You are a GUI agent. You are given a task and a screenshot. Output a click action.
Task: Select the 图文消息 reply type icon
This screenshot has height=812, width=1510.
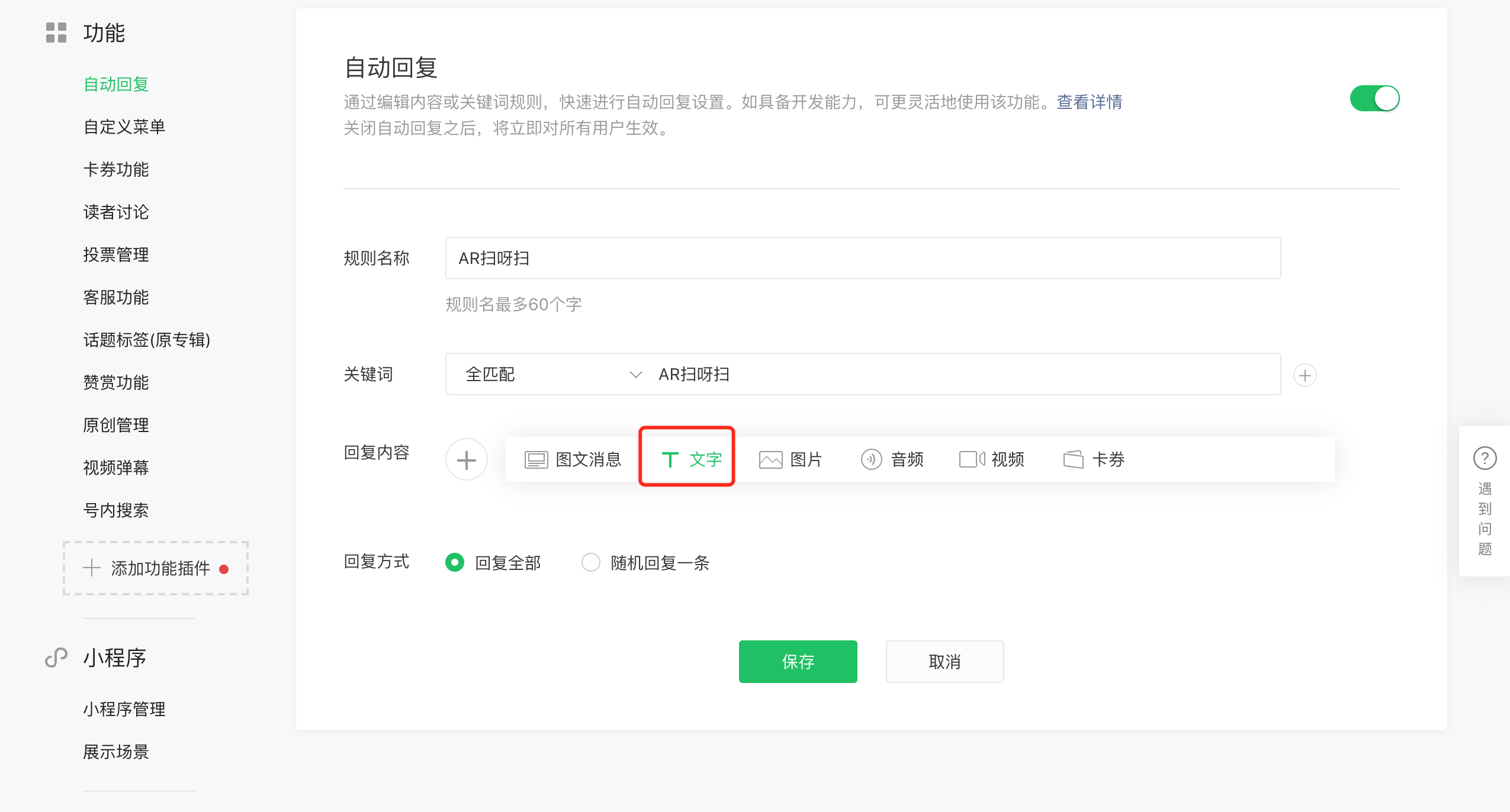click(x=536, y=460)
